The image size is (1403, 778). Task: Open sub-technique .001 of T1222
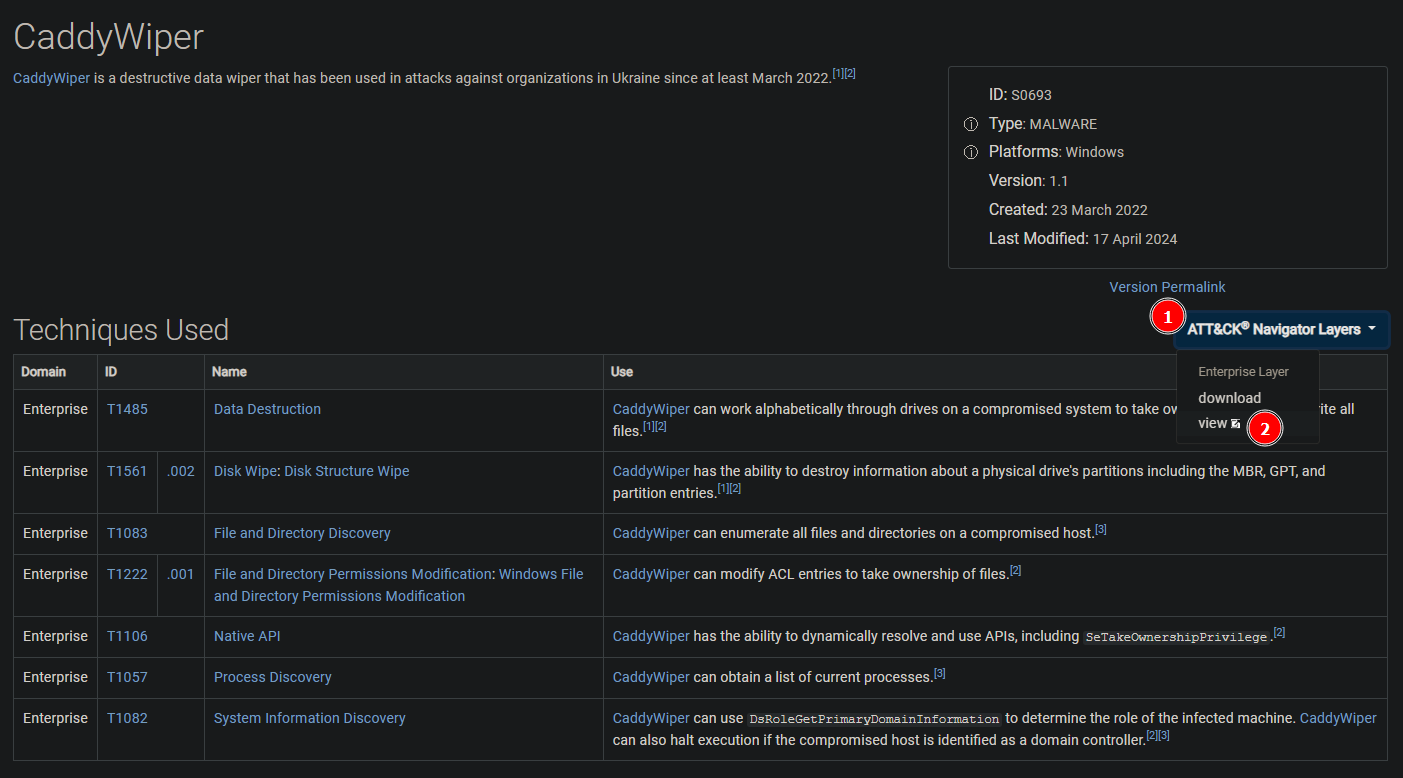pos(180,574)
